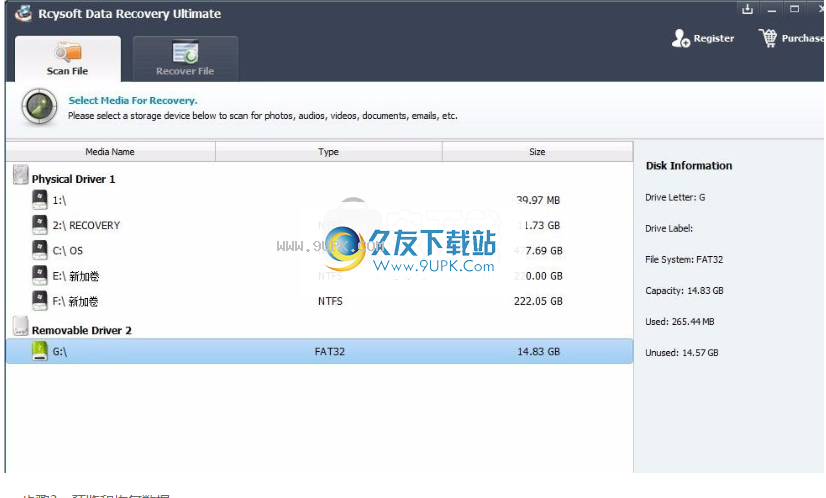The image size is (826, 498).
Task: Click the drive icon next to E:\
Action: coord(40,275)
